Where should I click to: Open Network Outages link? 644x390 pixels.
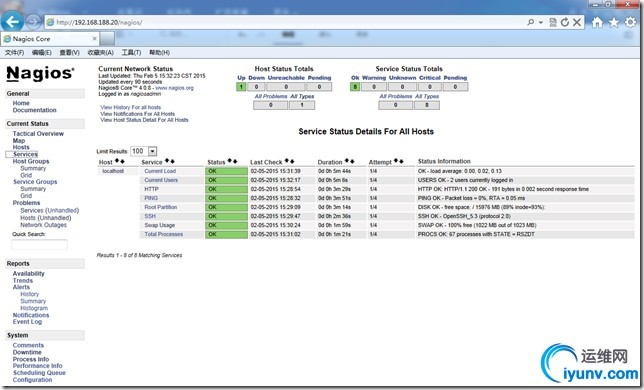pyautogui.click(x=43, y=225)
